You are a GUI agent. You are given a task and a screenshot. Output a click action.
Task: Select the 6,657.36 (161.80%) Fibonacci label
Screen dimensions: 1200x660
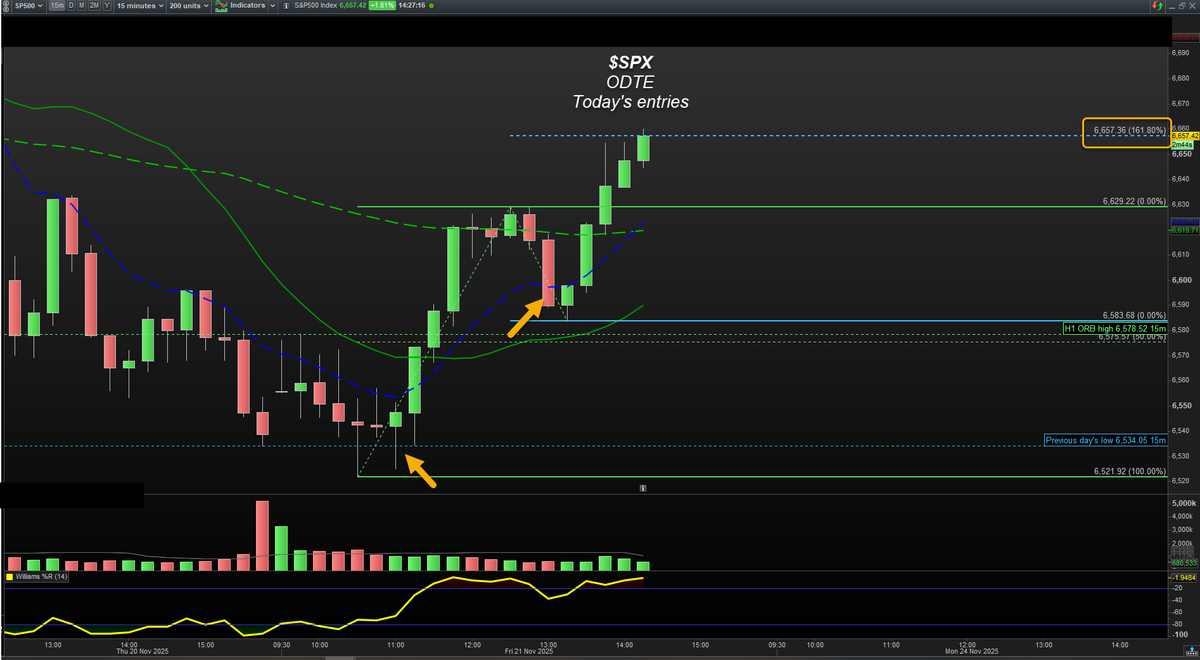tap(1128, 130)
